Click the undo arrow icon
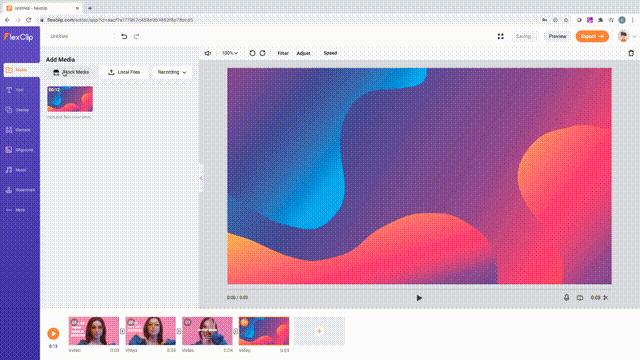This screenshot has height=360, width=640. click(x=124, y=36)
